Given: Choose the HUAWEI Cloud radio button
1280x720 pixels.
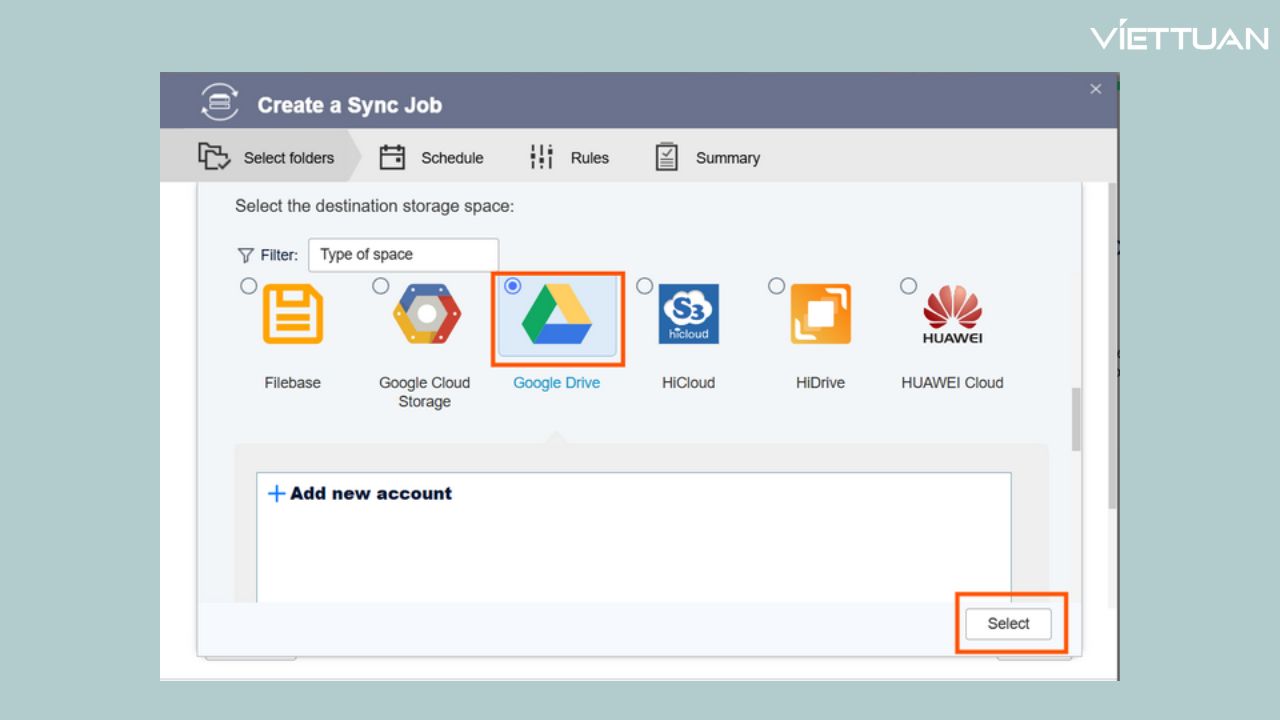Looking at the screenshot, I should tap(908, 286).
